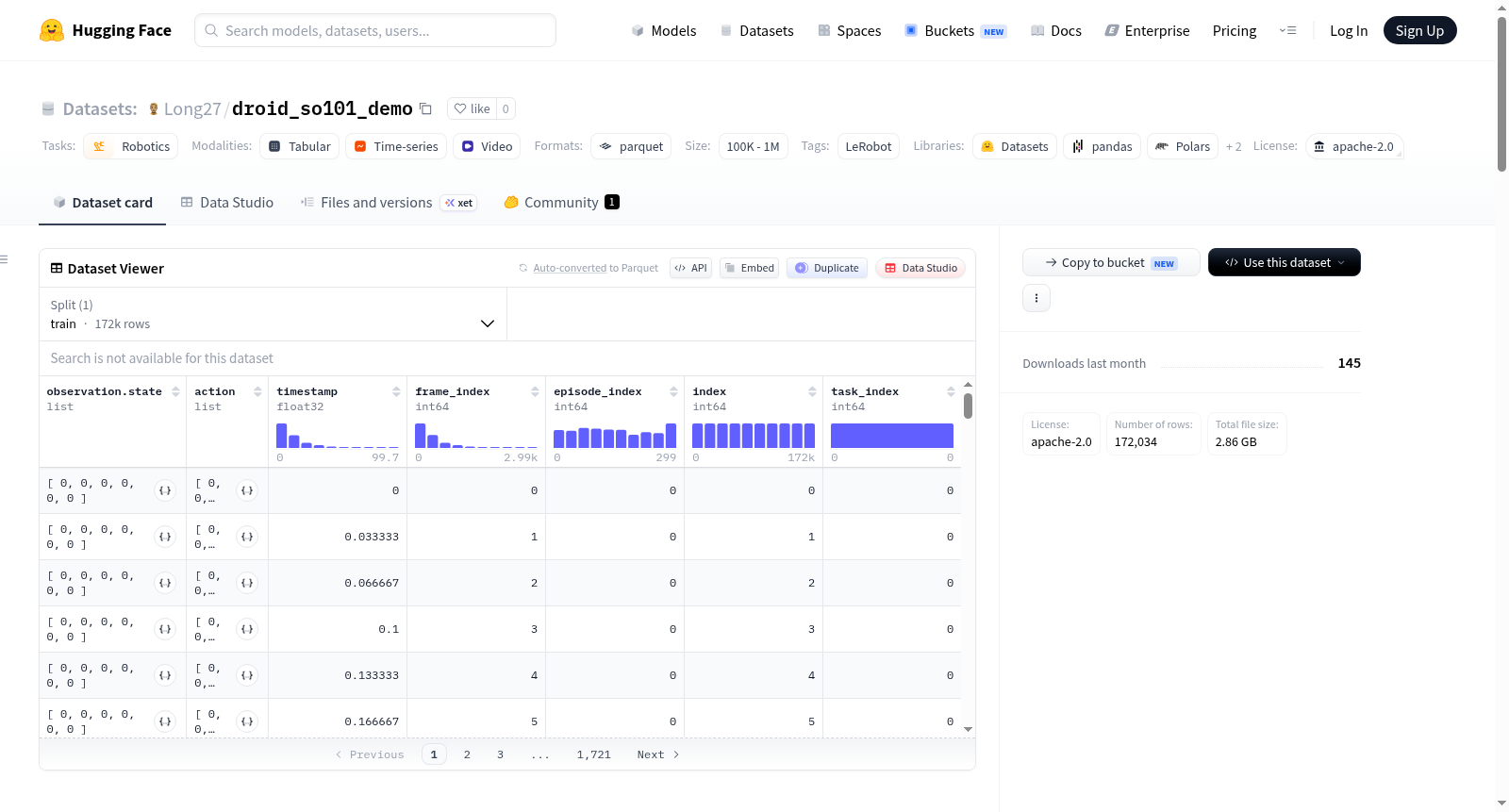Focus the search models, datasets, users field
1509x812 pixels.
(375, 30)
